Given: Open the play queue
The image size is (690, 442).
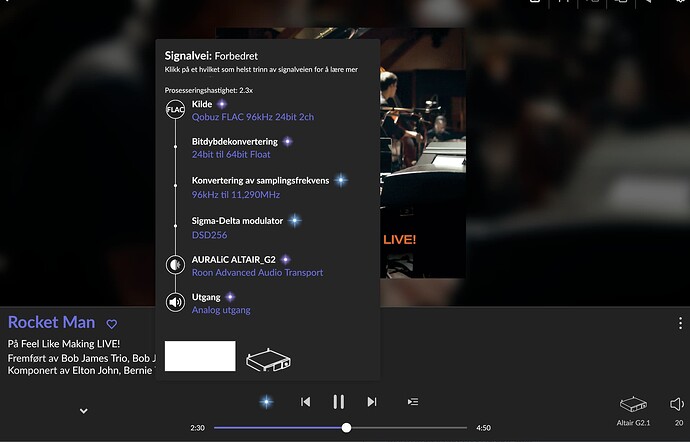Looking at the screenshot, I should [x=413, y=401].
